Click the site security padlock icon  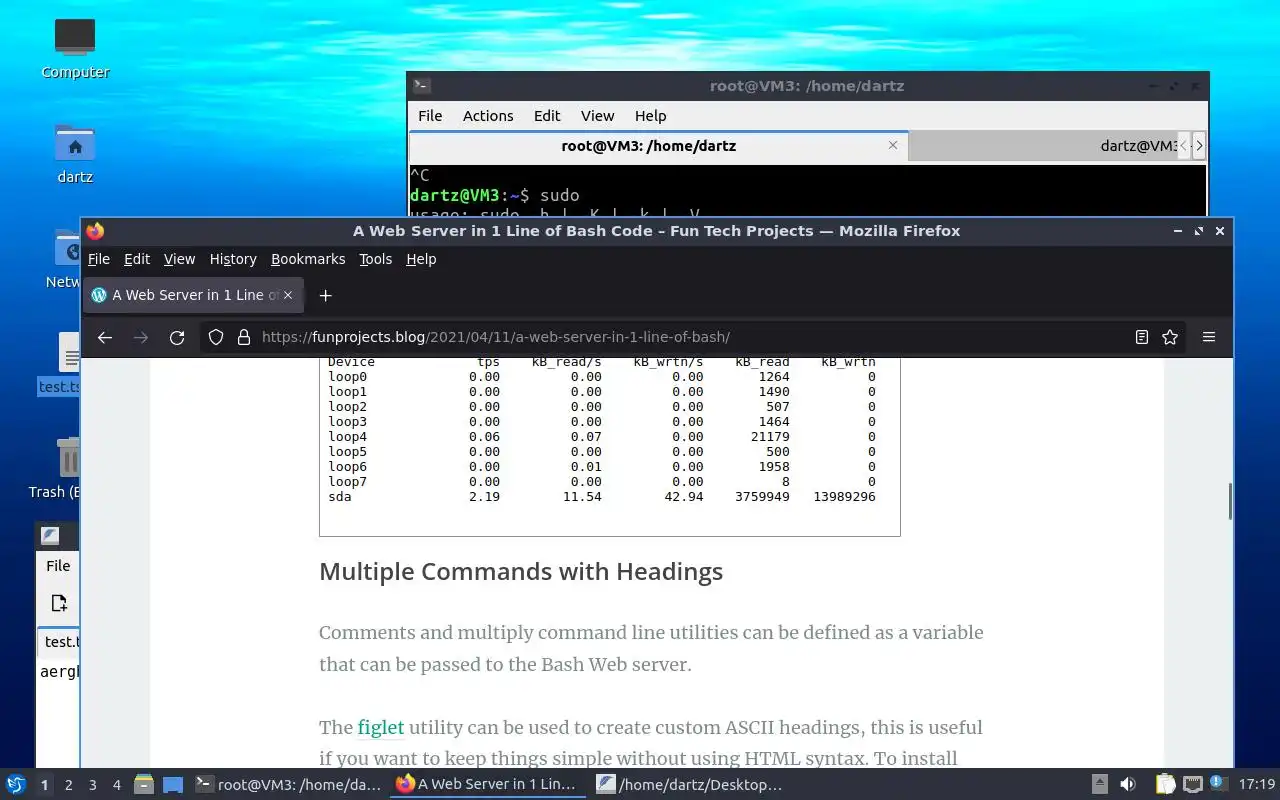(243, 338)
